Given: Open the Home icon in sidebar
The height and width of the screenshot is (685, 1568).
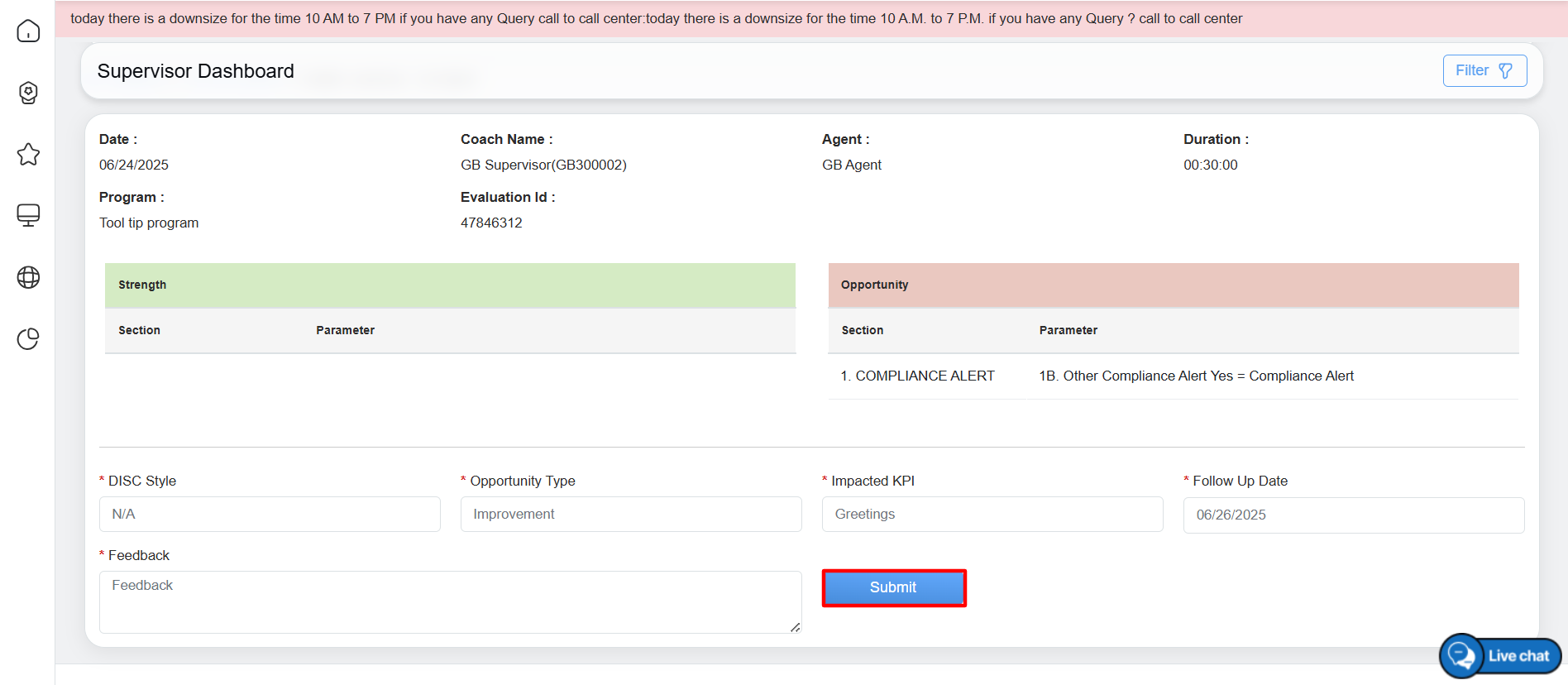Looking at the screenshot, I should (x=28, y=31).
